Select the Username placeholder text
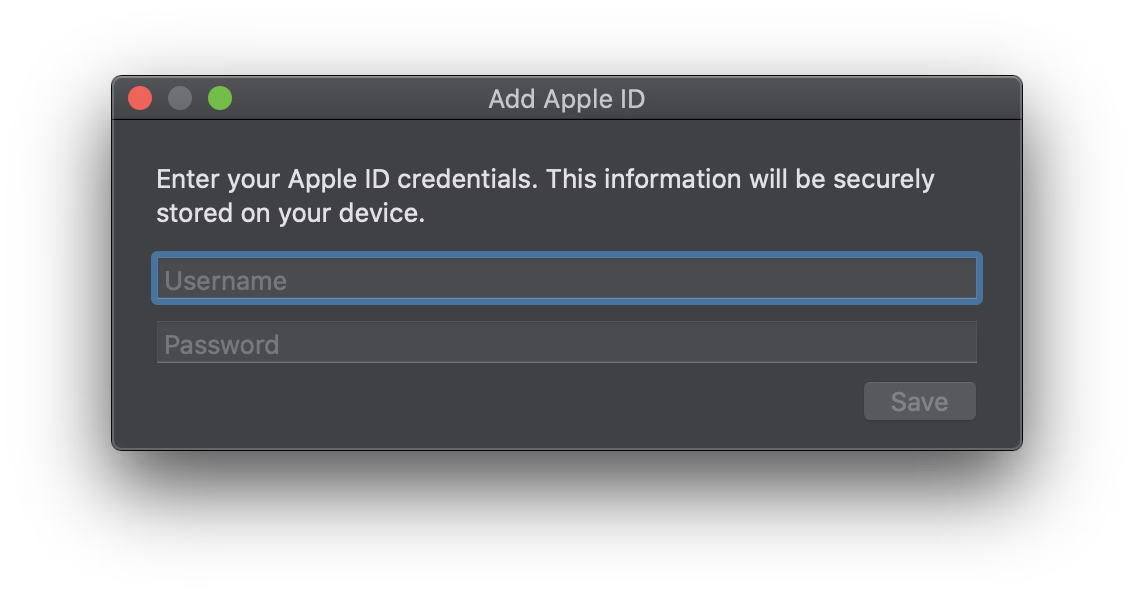The image size is (1134, 598). click(x=226, y=281)
